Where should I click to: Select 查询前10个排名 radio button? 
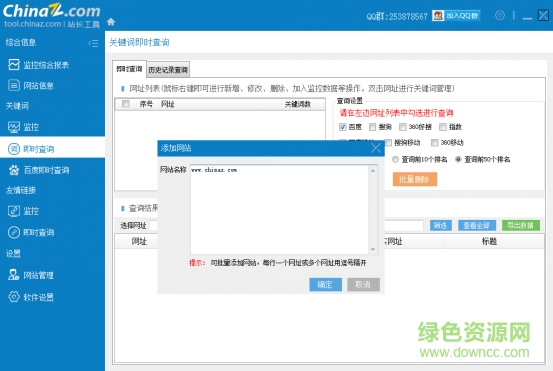(x=396, y=159)
